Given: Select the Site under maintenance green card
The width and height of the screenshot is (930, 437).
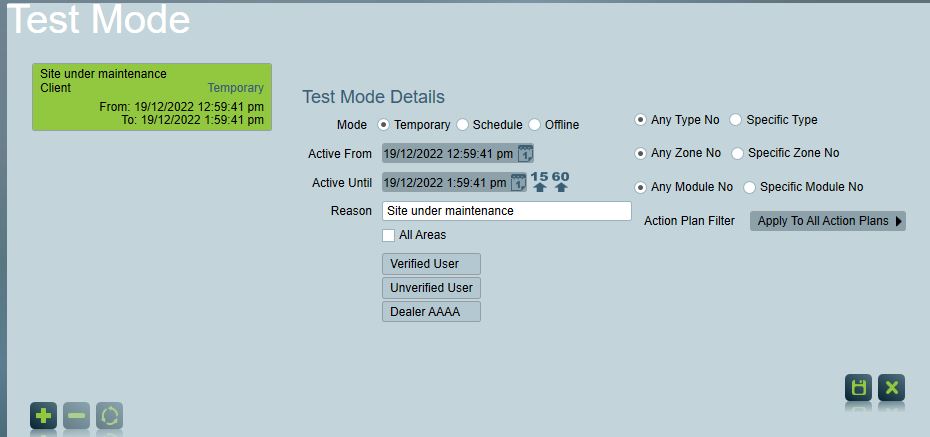Looking at the screenshot, I should click(152, 97).
